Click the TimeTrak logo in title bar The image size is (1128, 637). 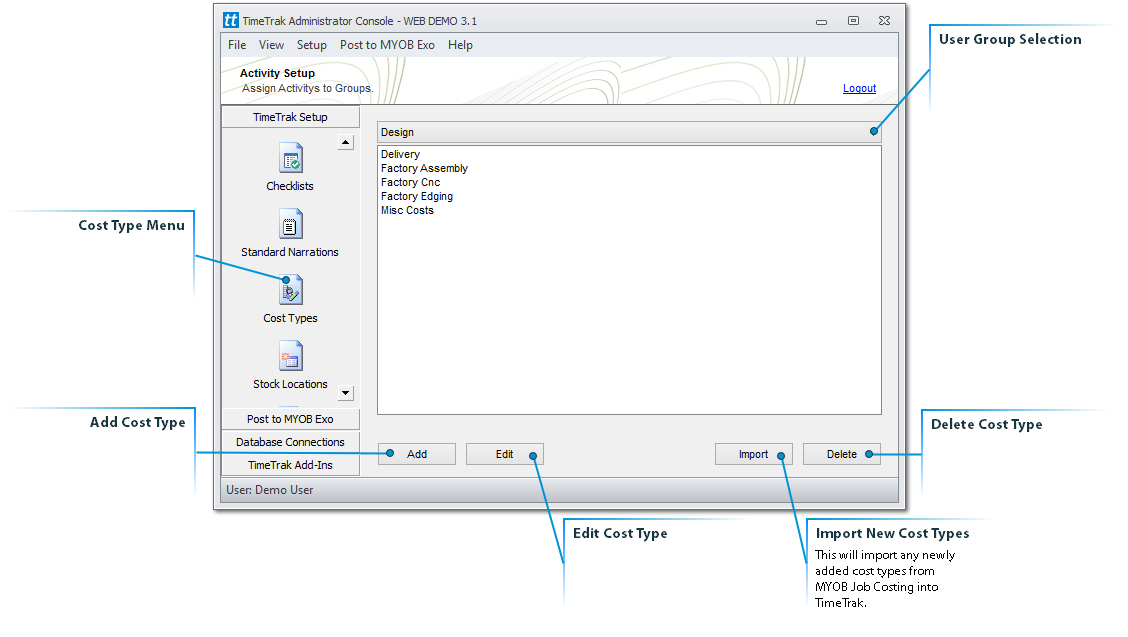click(230, 21)
